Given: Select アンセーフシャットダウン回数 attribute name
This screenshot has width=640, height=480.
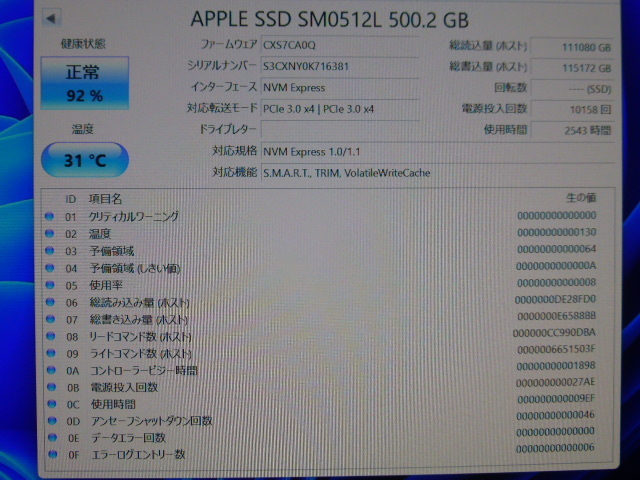Looking at the screenshot, I should [151, 421].
